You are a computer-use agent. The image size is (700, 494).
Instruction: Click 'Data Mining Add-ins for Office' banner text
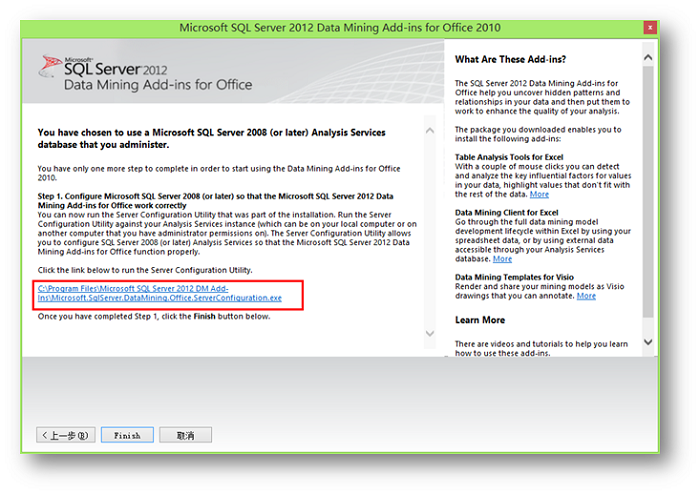point(158,85)
